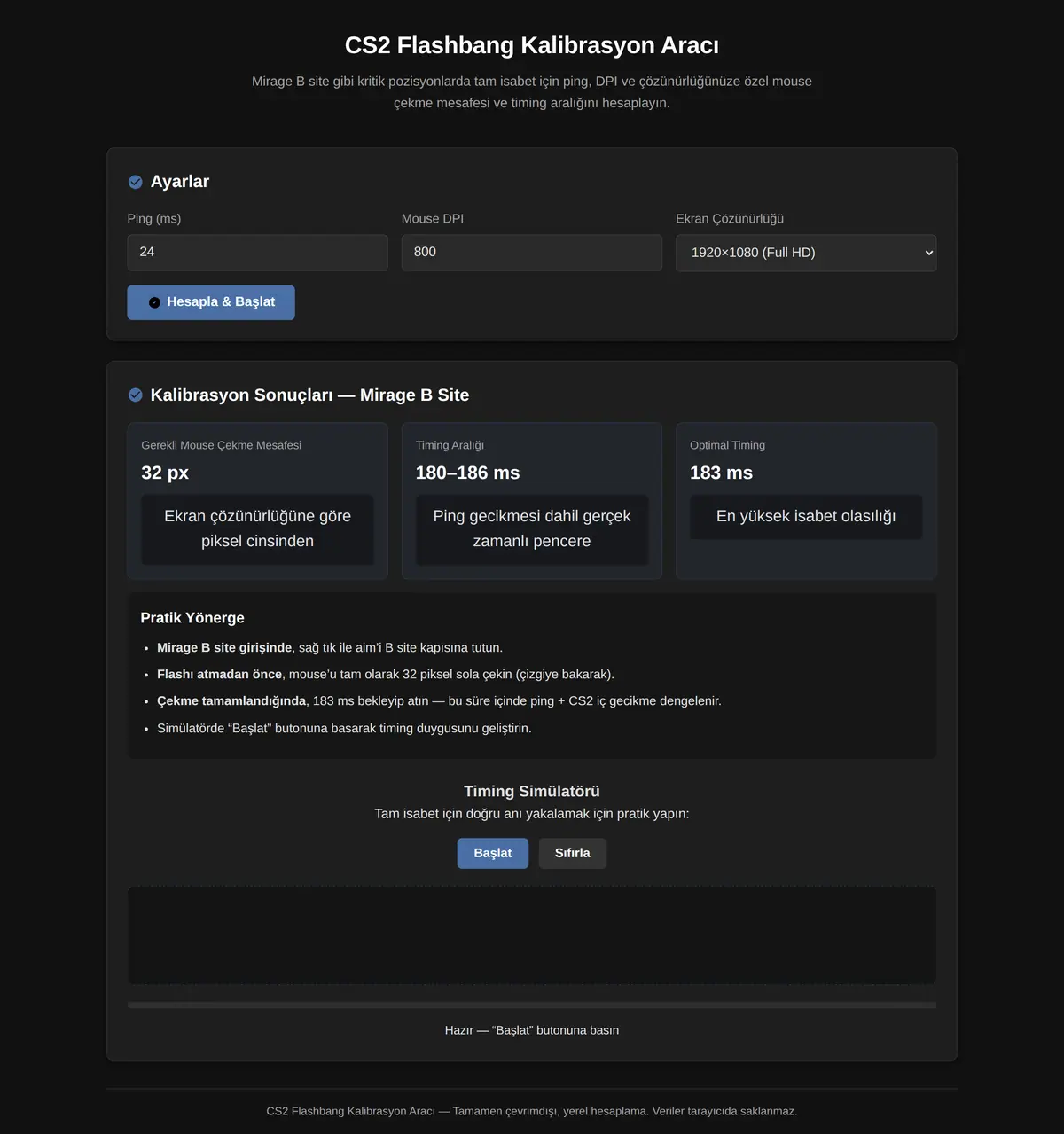
Task: Click into the Mouse DPI field
Action: [532, 253]
